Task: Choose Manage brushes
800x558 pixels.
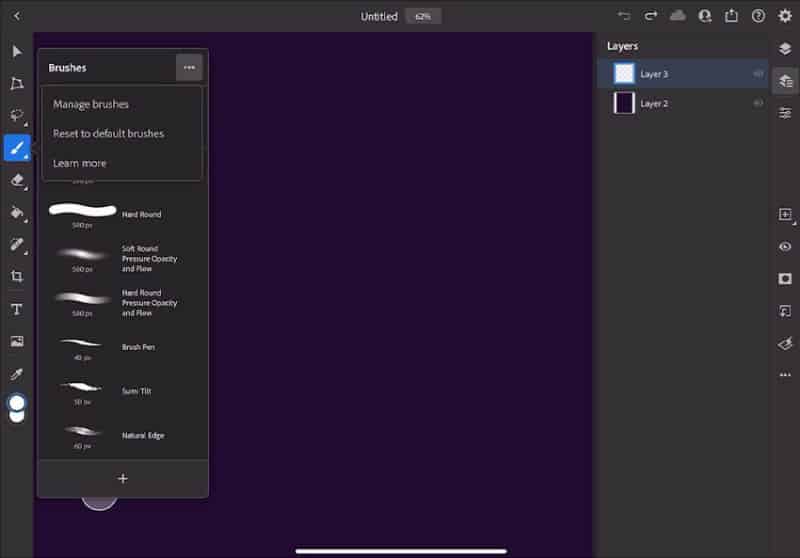Action: (x=91, y=104)
